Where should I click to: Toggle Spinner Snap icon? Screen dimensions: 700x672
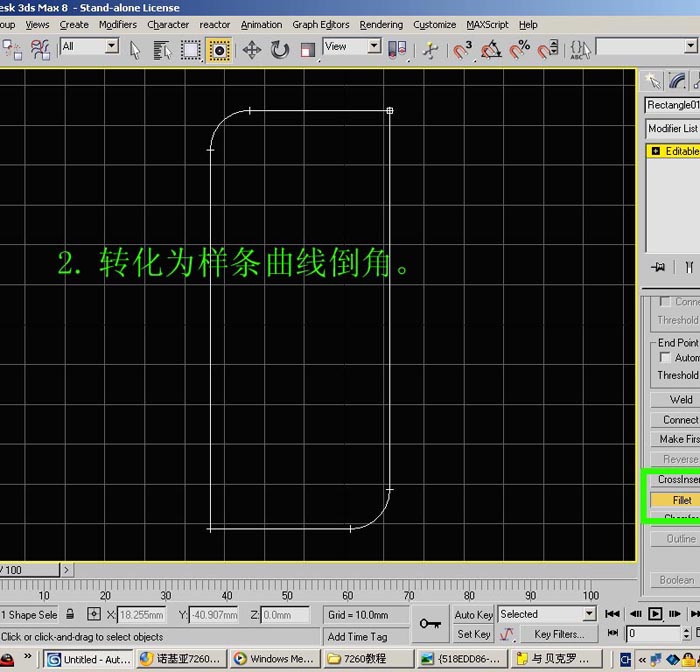[547, 50]
